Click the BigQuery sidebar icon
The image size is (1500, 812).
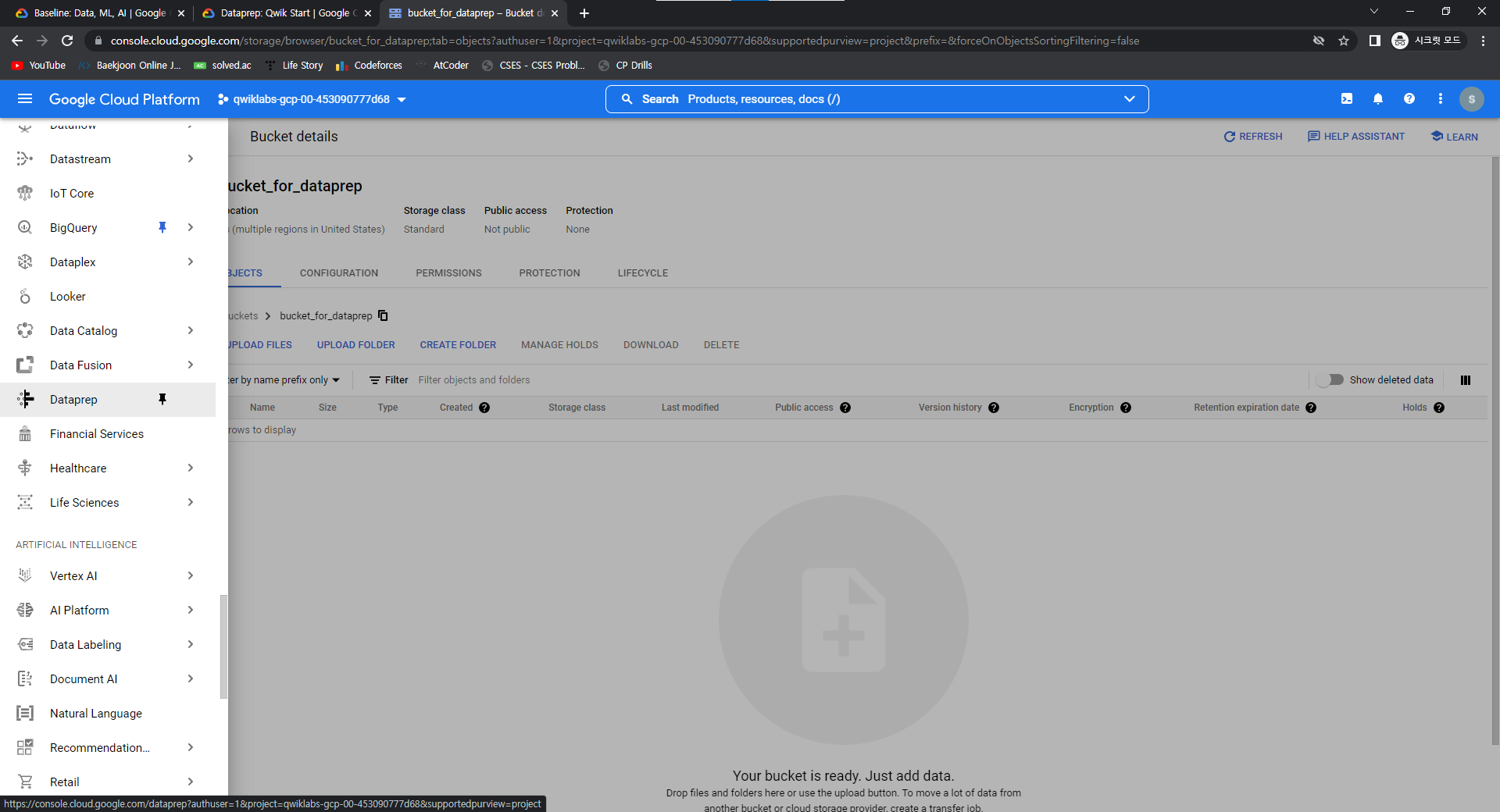(x=25, y=228)
